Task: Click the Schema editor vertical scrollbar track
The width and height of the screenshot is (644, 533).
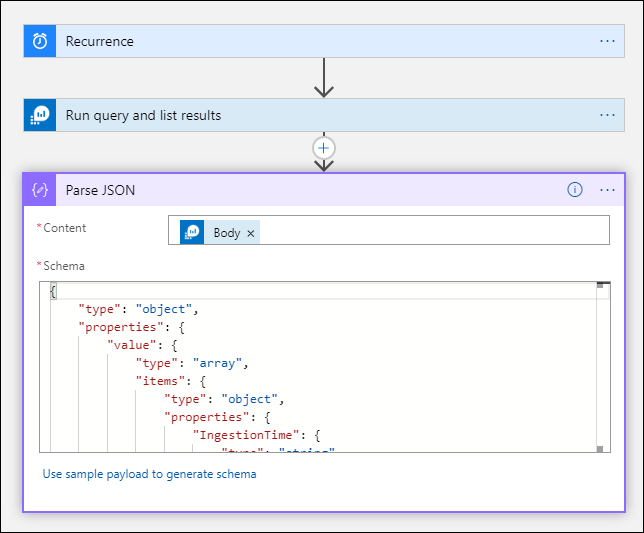Action: tap(602, 370)
